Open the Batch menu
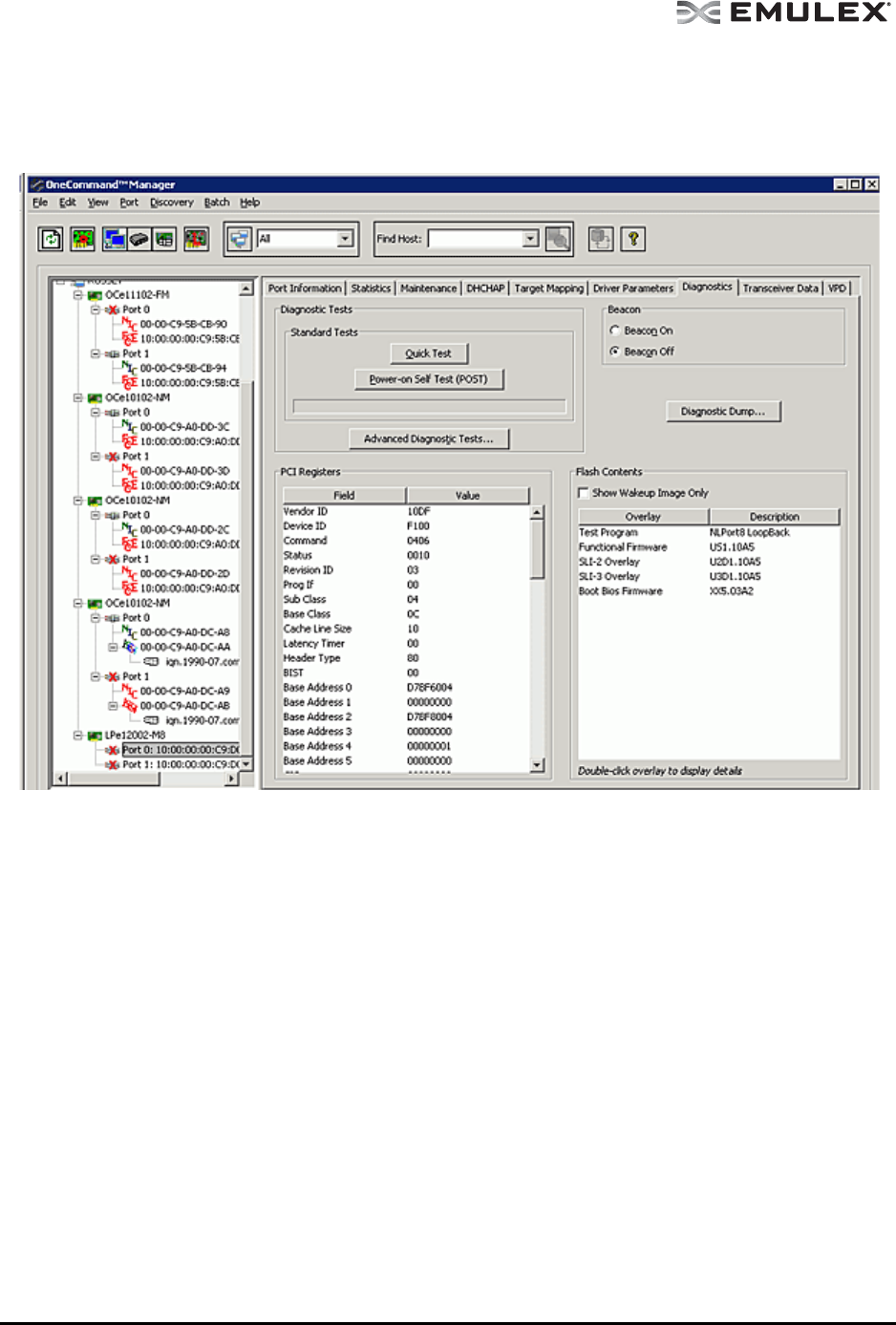 pyautogui.click(x=217, y=203)
